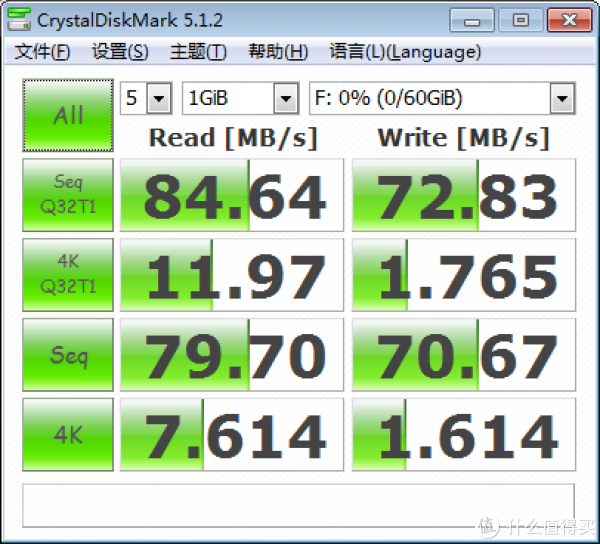Open the 文件(F) menu
This screenshot has width=600, height=544.
coord(42,52)
